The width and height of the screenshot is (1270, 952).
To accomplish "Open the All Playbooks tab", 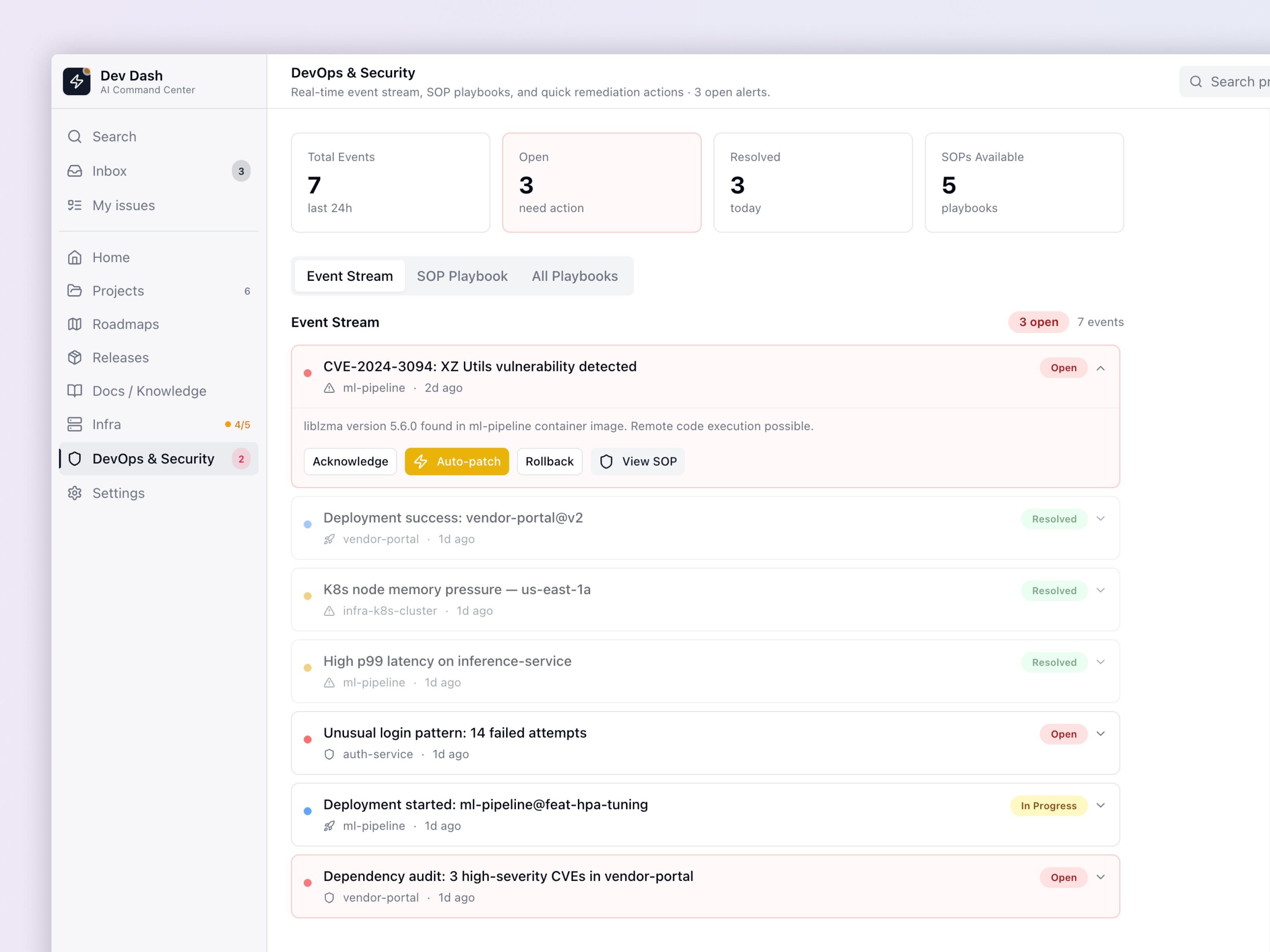I will click(575, 275).
